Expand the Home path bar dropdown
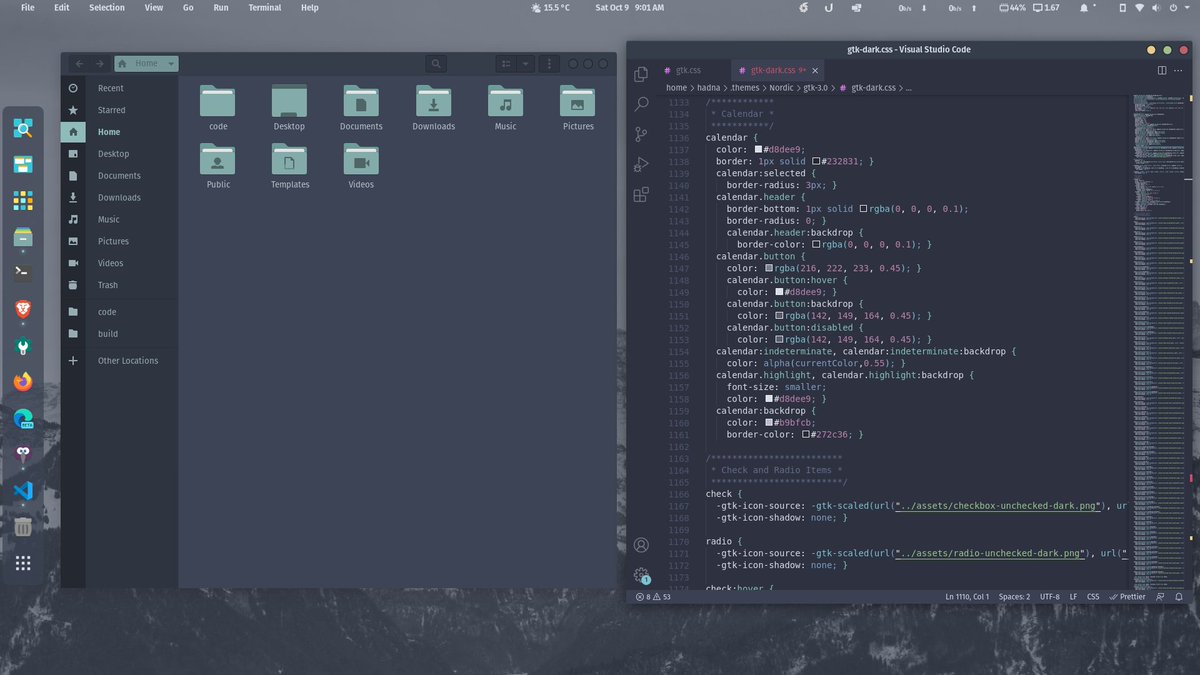The height and width of the screenshot is (675, 1200). pos(172,64)
